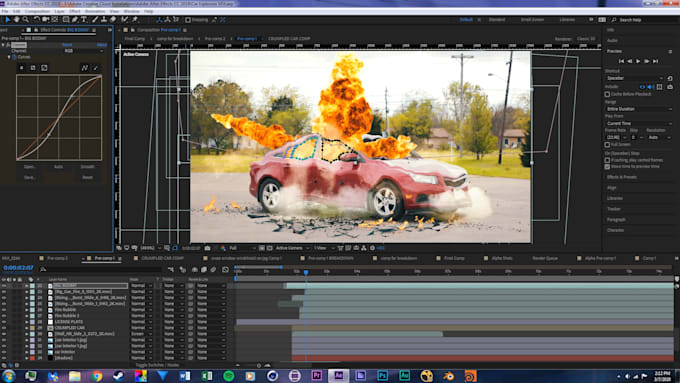Select the Zoom magnifier tool
This screenshot has width=680, height=383.
click(26, 20)
